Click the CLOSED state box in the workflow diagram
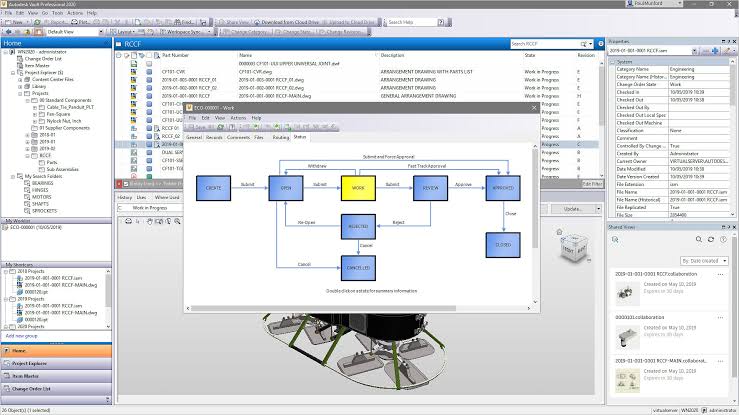This screenshot has width=739, height=415. pyautogui.click(x=503, y=245)
